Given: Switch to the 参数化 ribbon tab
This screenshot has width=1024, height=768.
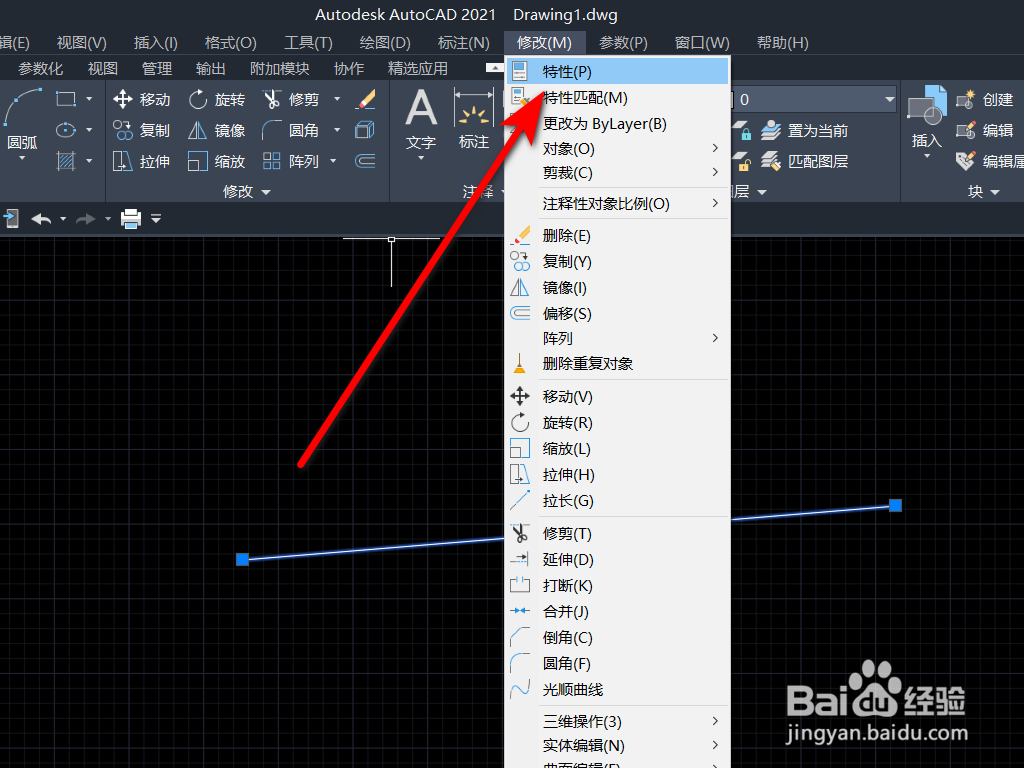Looking at the screenshot, I should pos(40,69).
